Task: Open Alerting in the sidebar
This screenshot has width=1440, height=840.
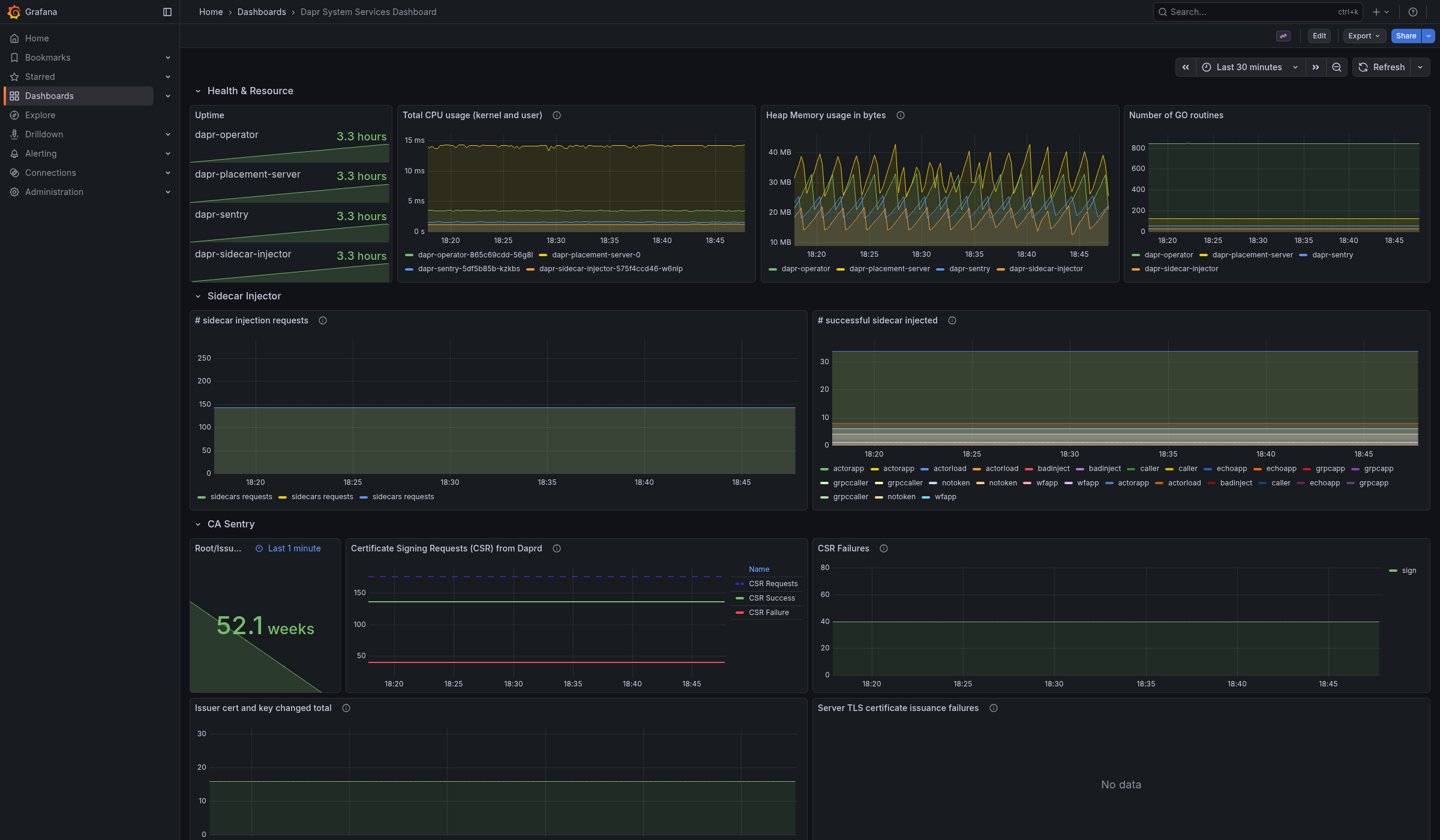Action: [x=41, y=154]
